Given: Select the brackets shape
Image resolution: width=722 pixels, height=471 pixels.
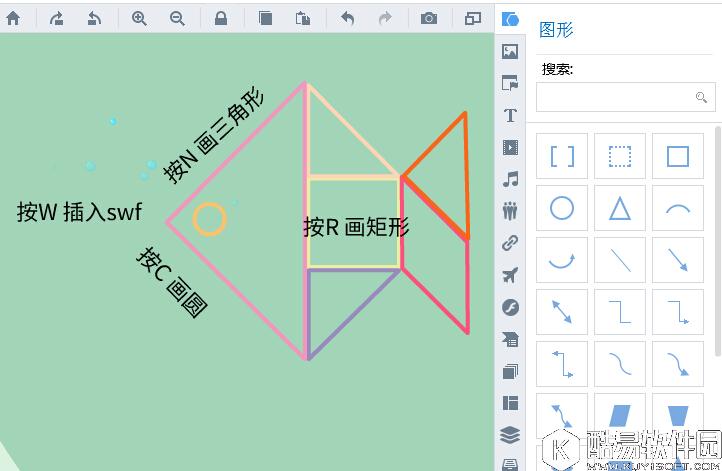Looking at the screenshot, I should (x=562, y=156).
